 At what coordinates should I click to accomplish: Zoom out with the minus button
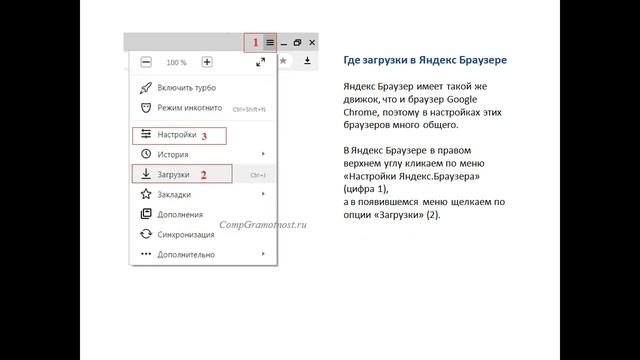click(146, 62)
